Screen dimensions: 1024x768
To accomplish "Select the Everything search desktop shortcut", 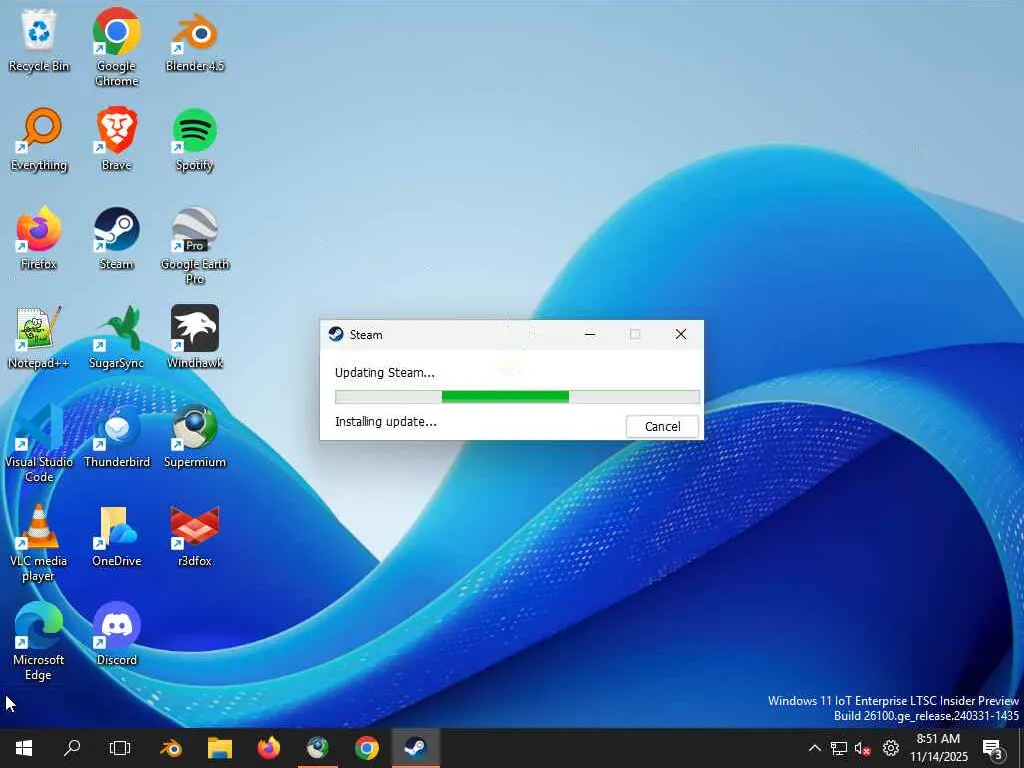I will tap(39, 140).
